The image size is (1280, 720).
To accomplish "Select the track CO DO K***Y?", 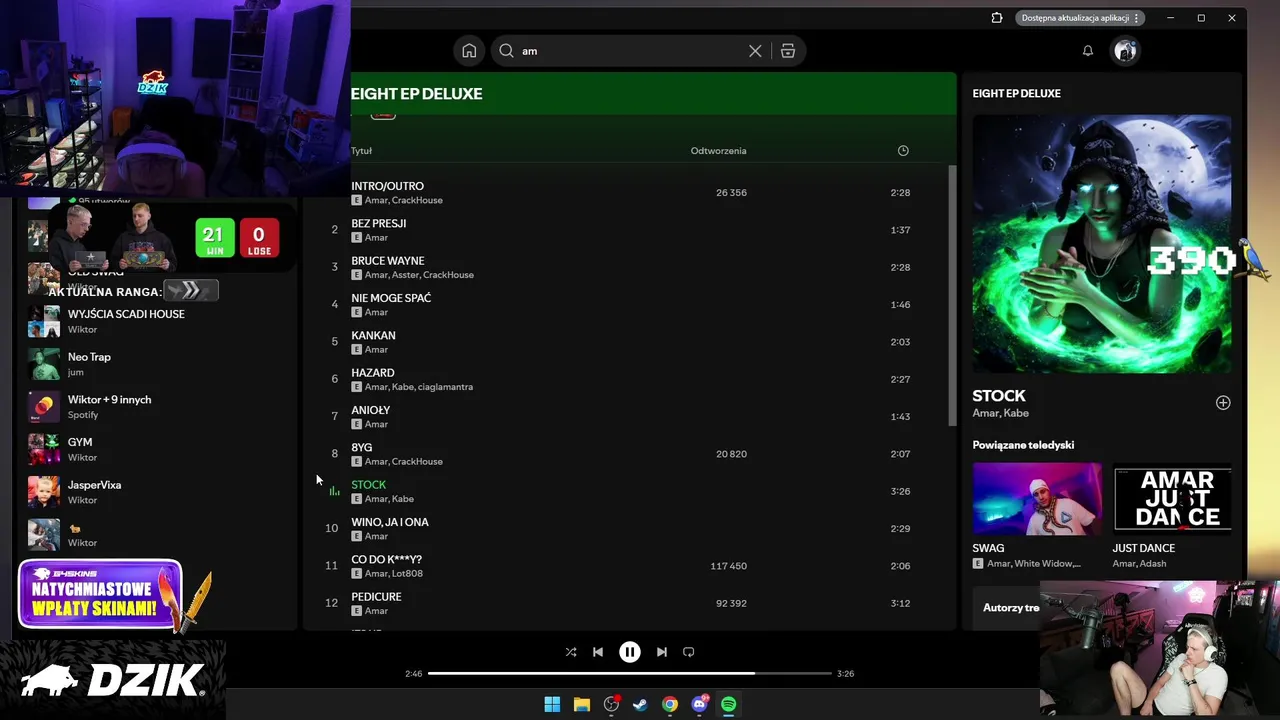I will pyautogui.click(x=386, y=559).
